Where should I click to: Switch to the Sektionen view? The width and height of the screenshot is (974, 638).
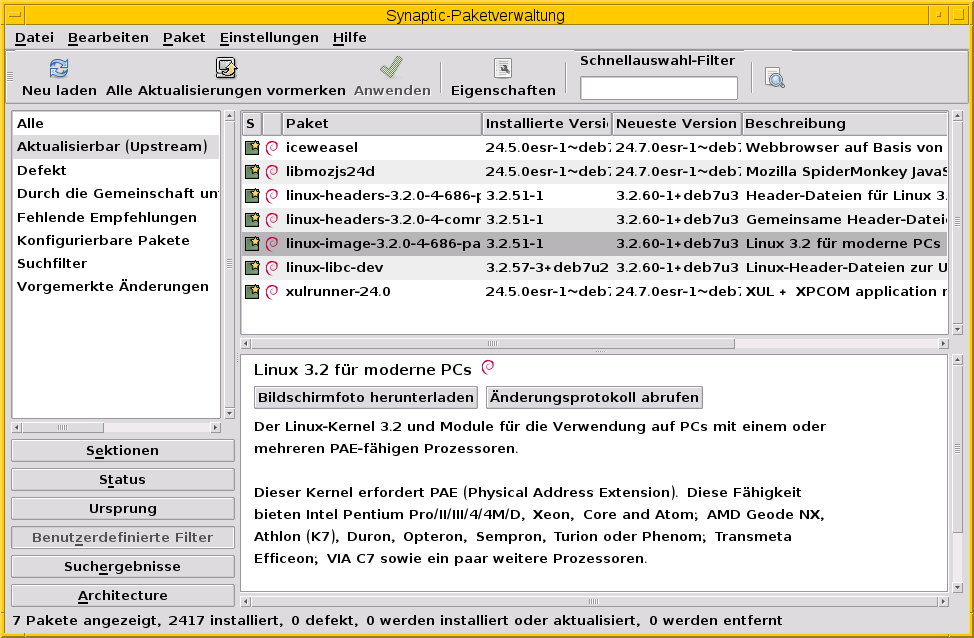coord(122,450)
